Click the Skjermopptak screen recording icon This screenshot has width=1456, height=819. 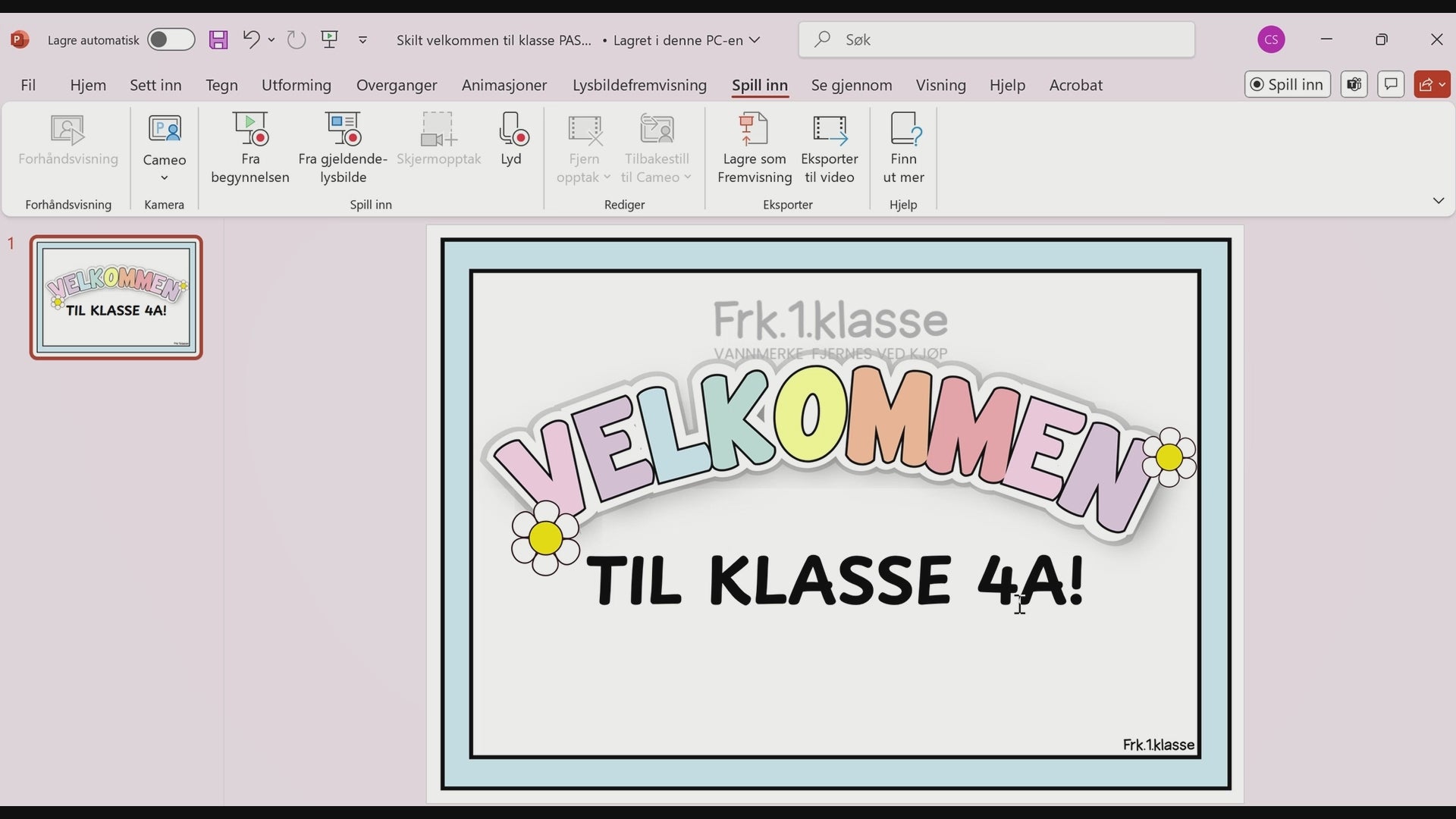click(439, 130)
